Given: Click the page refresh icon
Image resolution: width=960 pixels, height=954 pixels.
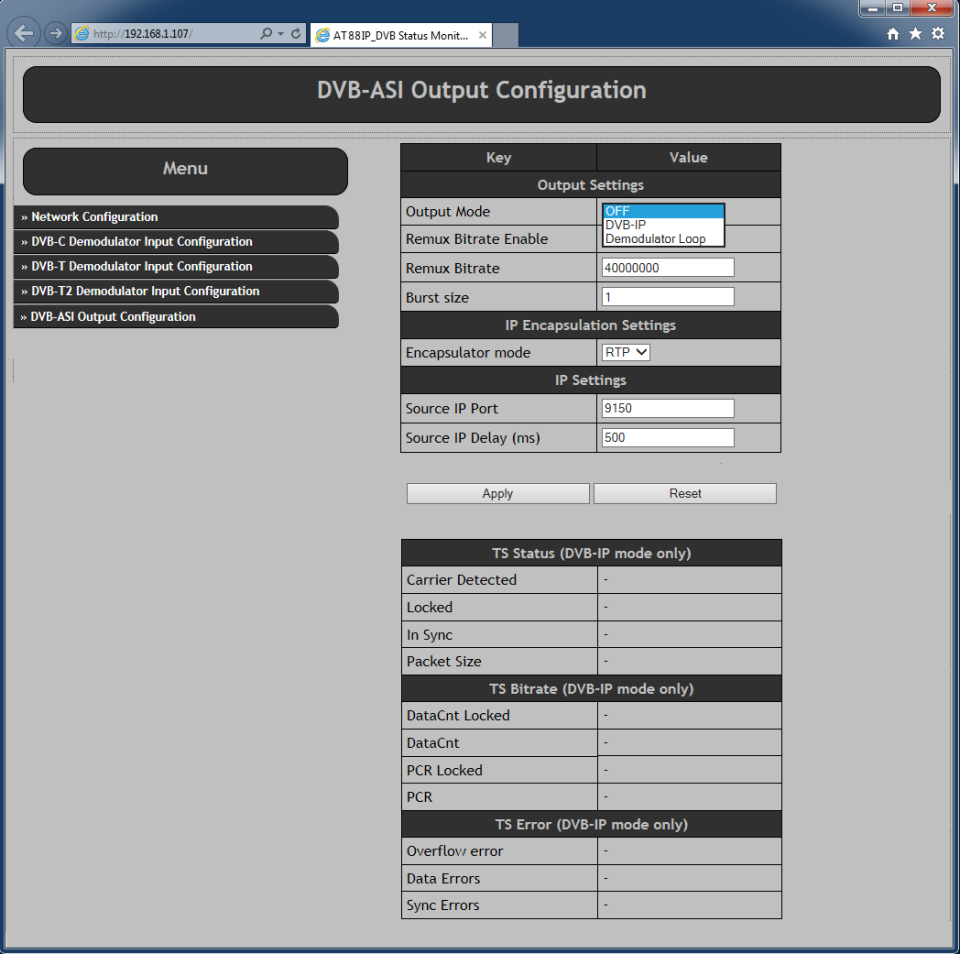Looking at the screenshot, I should tap(296, 33).
